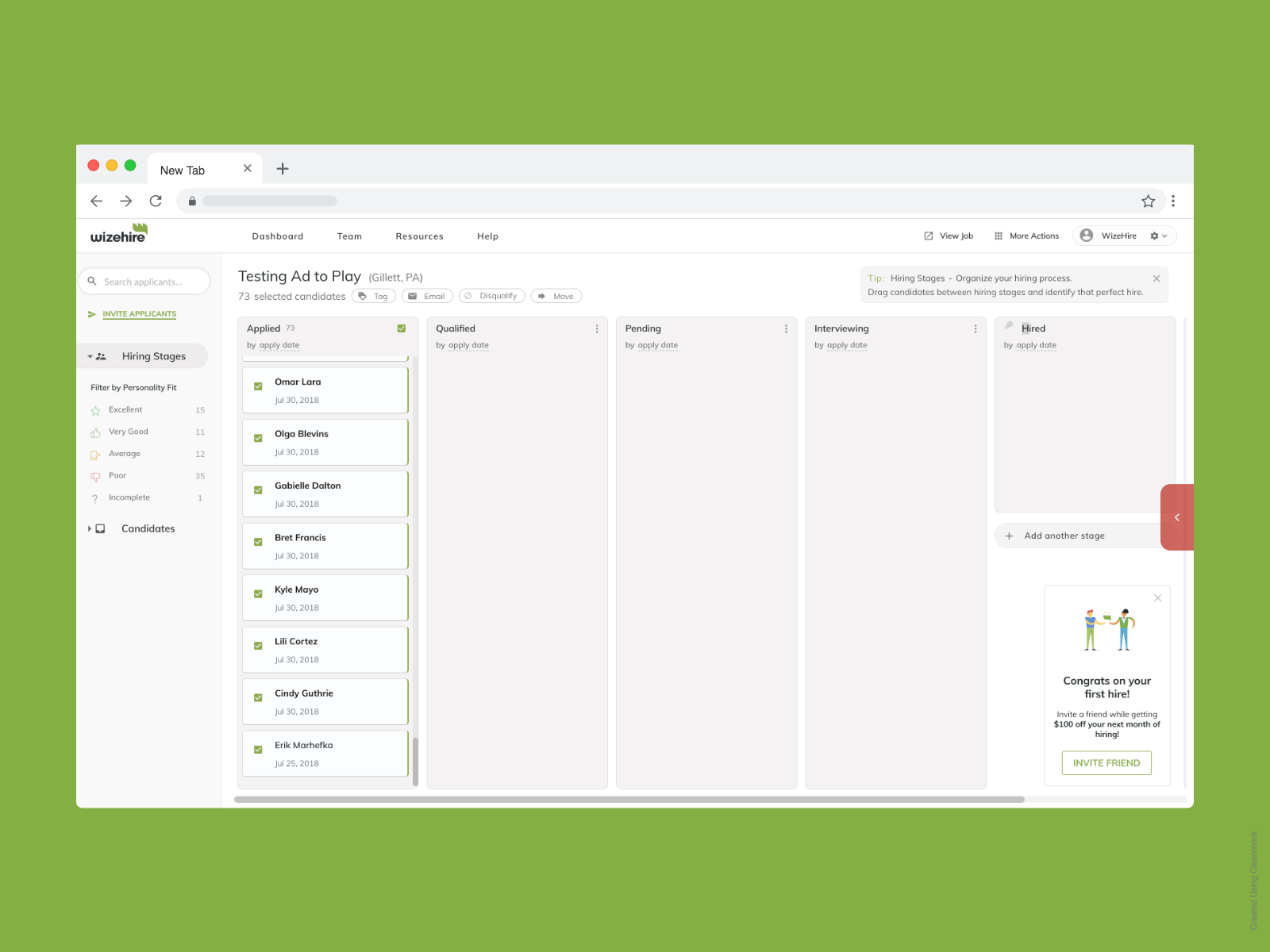The height and width of the screenshot is (952, 1270).
Task: Click the Very Good thumbs-up icon
Action: [95, 432]
